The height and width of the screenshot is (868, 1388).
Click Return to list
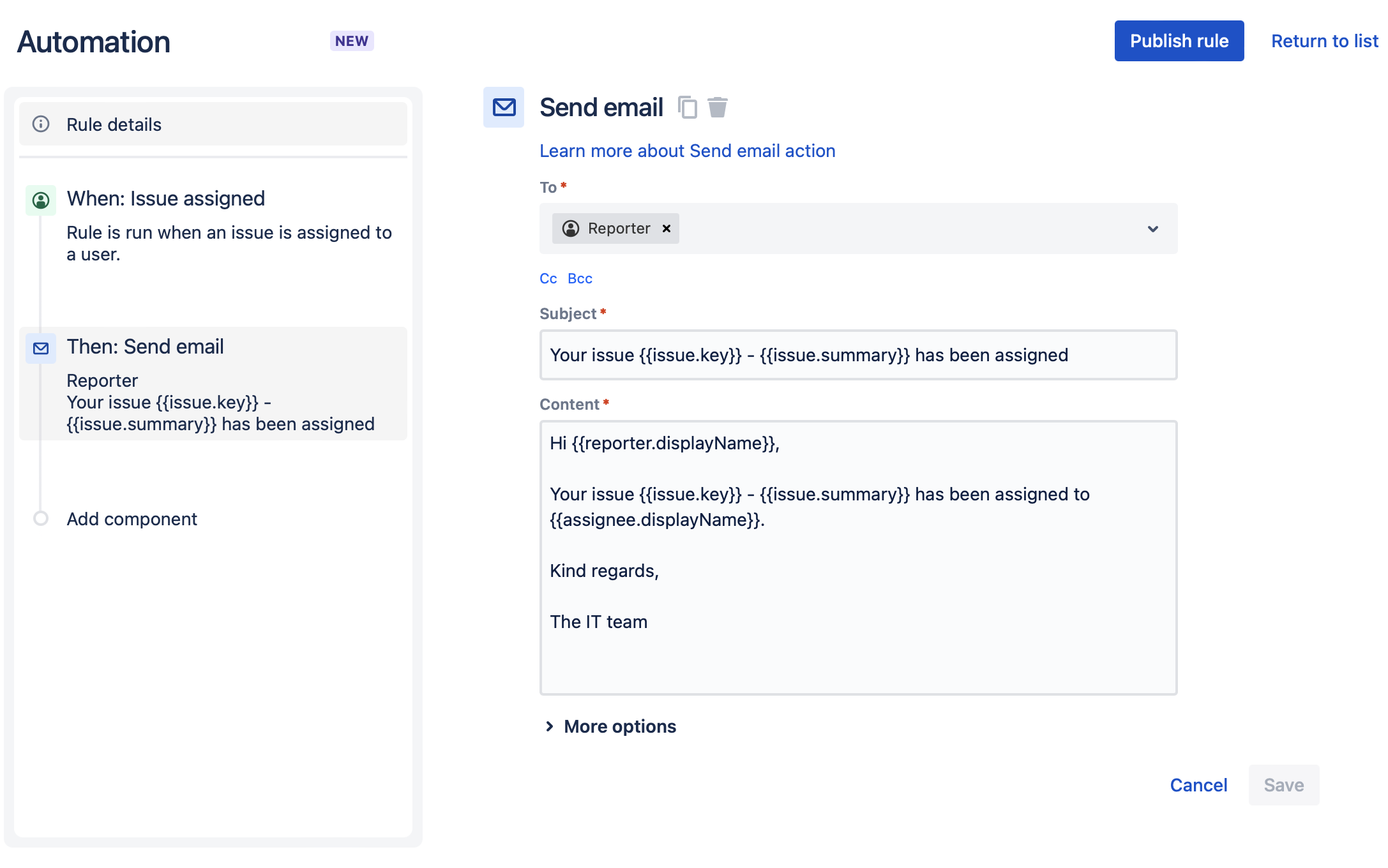point(1324,41)
